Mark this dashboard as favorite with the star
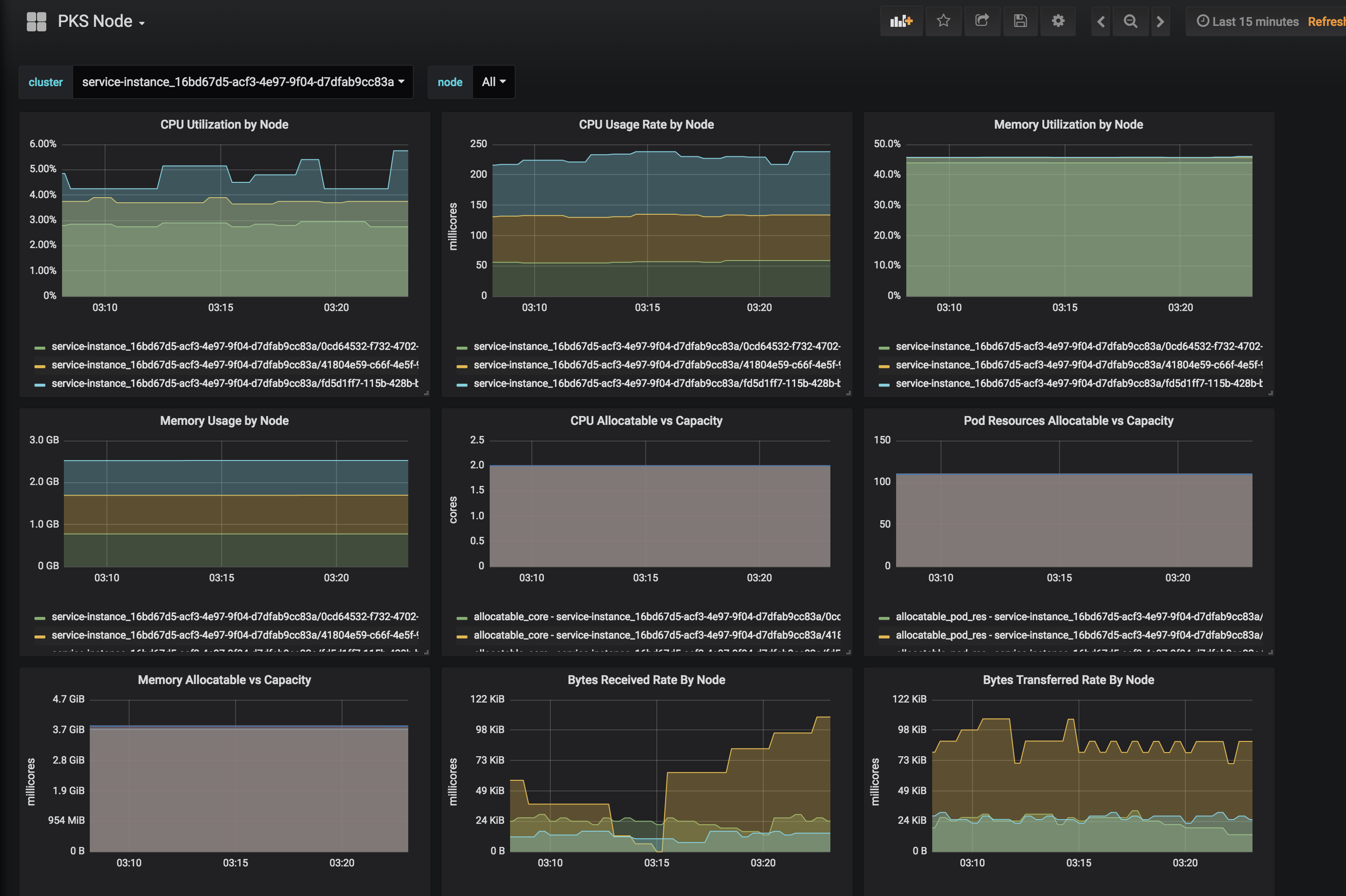1346x896 pixels. (x=944, y=21)
